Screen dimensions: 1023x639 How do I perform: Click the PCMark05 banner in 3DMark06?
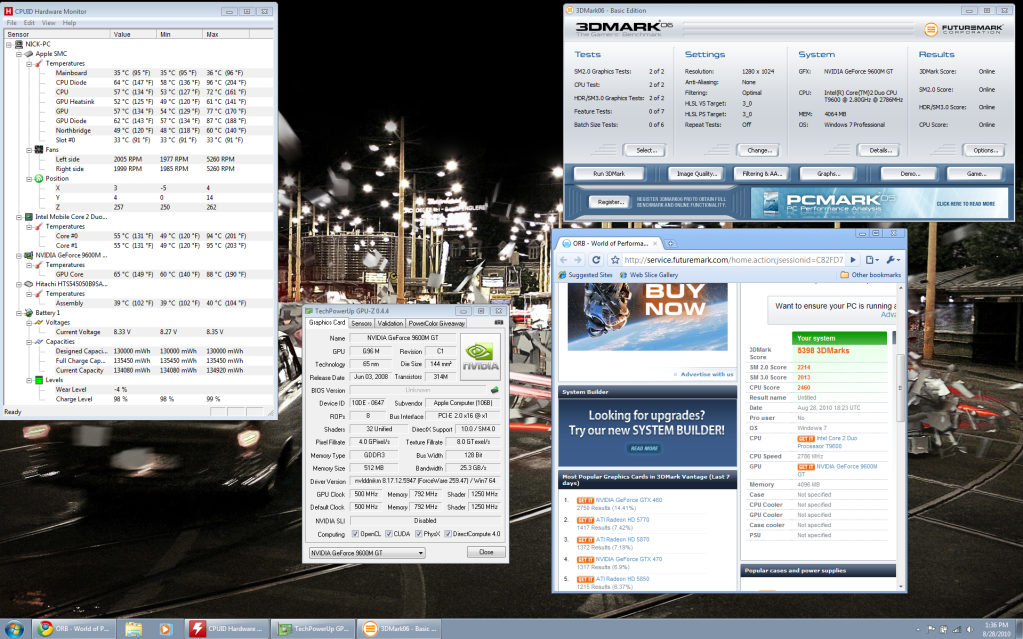point(878,203)
